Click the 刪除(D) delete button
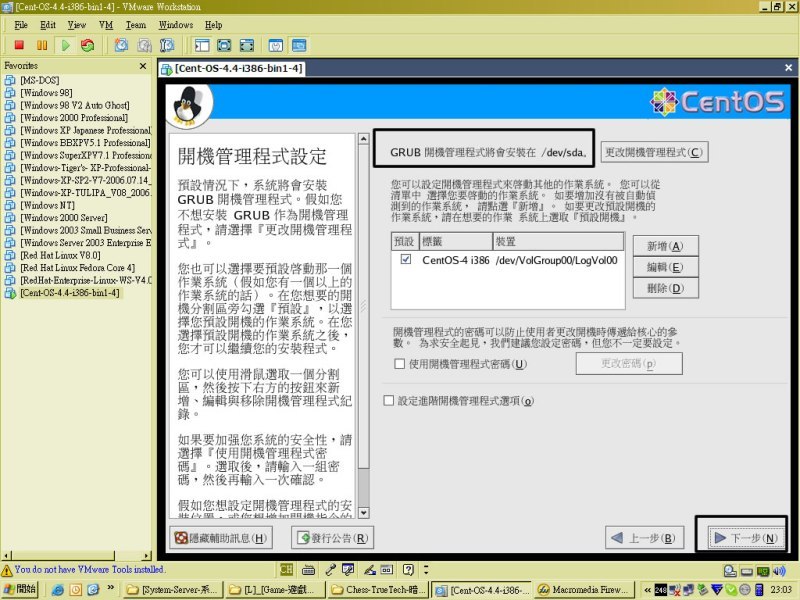 coord(665,288)
